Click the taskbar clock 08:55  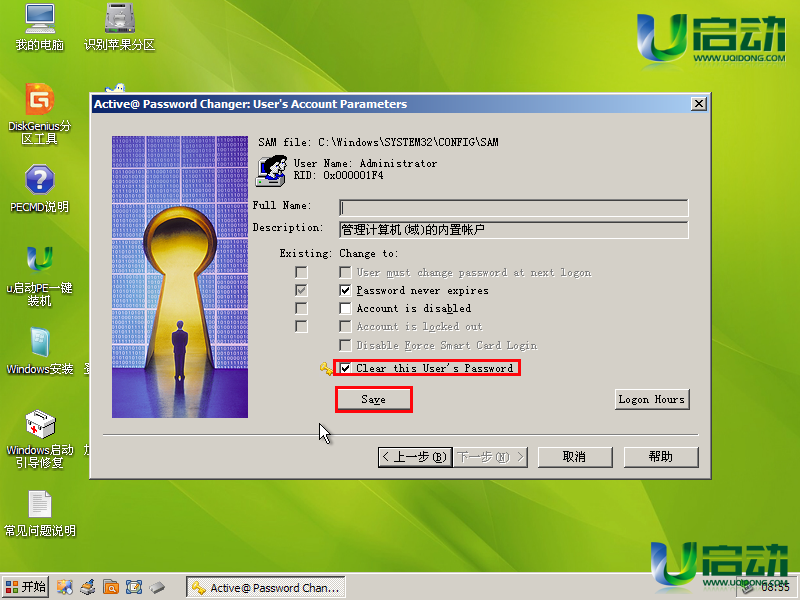(776, 587)
